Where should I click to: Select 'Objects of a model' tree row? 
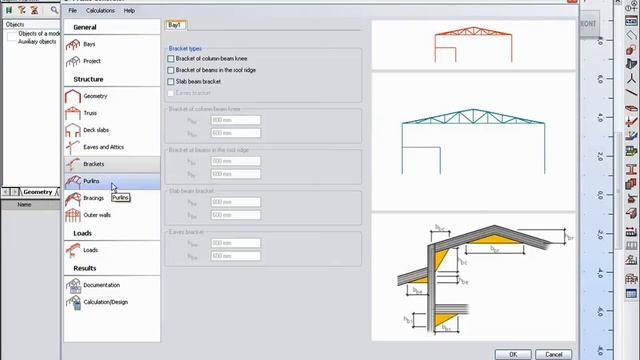coord(39,33)
